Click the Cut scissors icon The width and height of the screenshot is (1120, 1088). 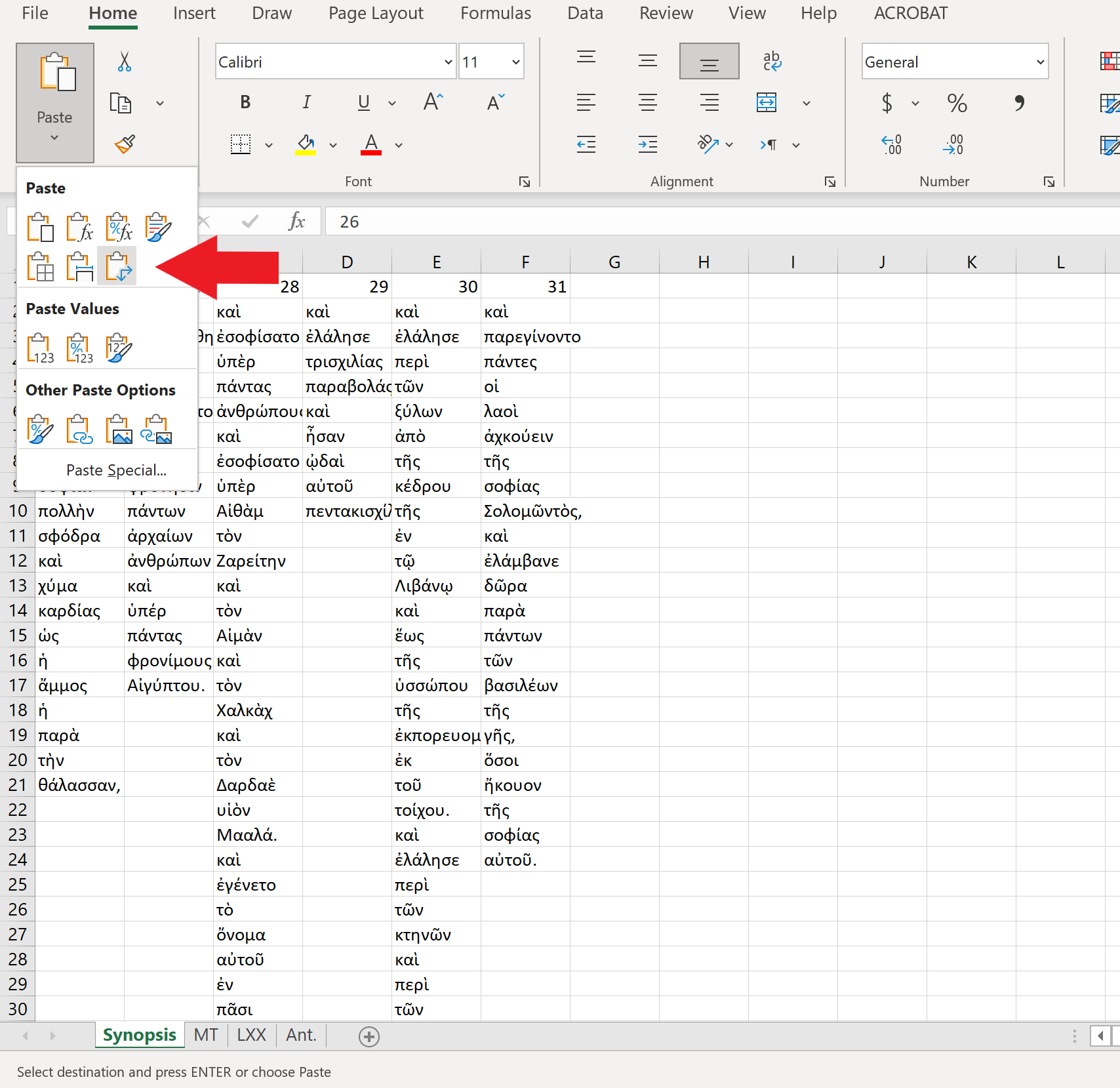coord(124,62)
